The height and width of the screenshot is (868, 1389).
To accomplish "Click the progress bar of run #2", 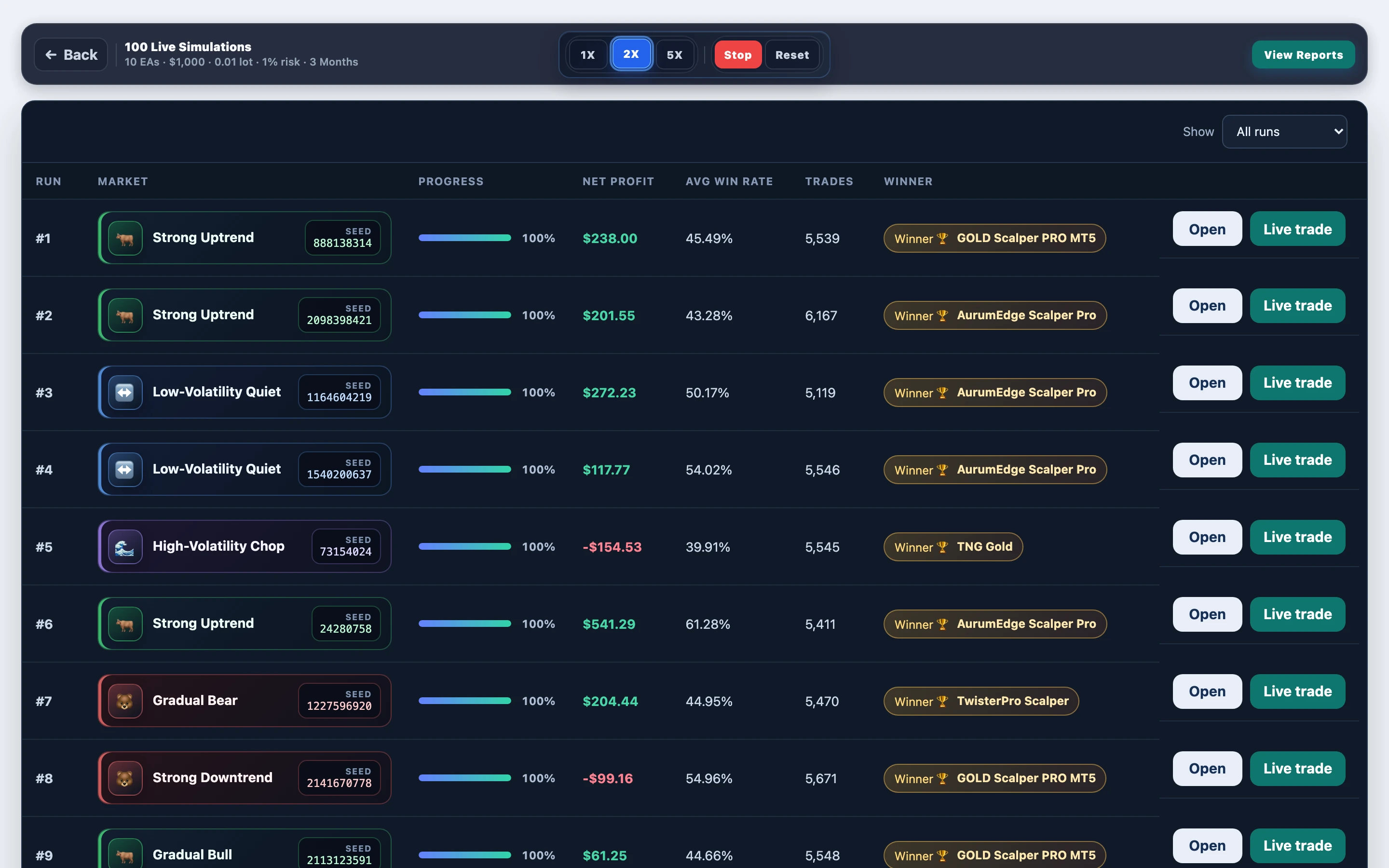I will coord(465,315).
